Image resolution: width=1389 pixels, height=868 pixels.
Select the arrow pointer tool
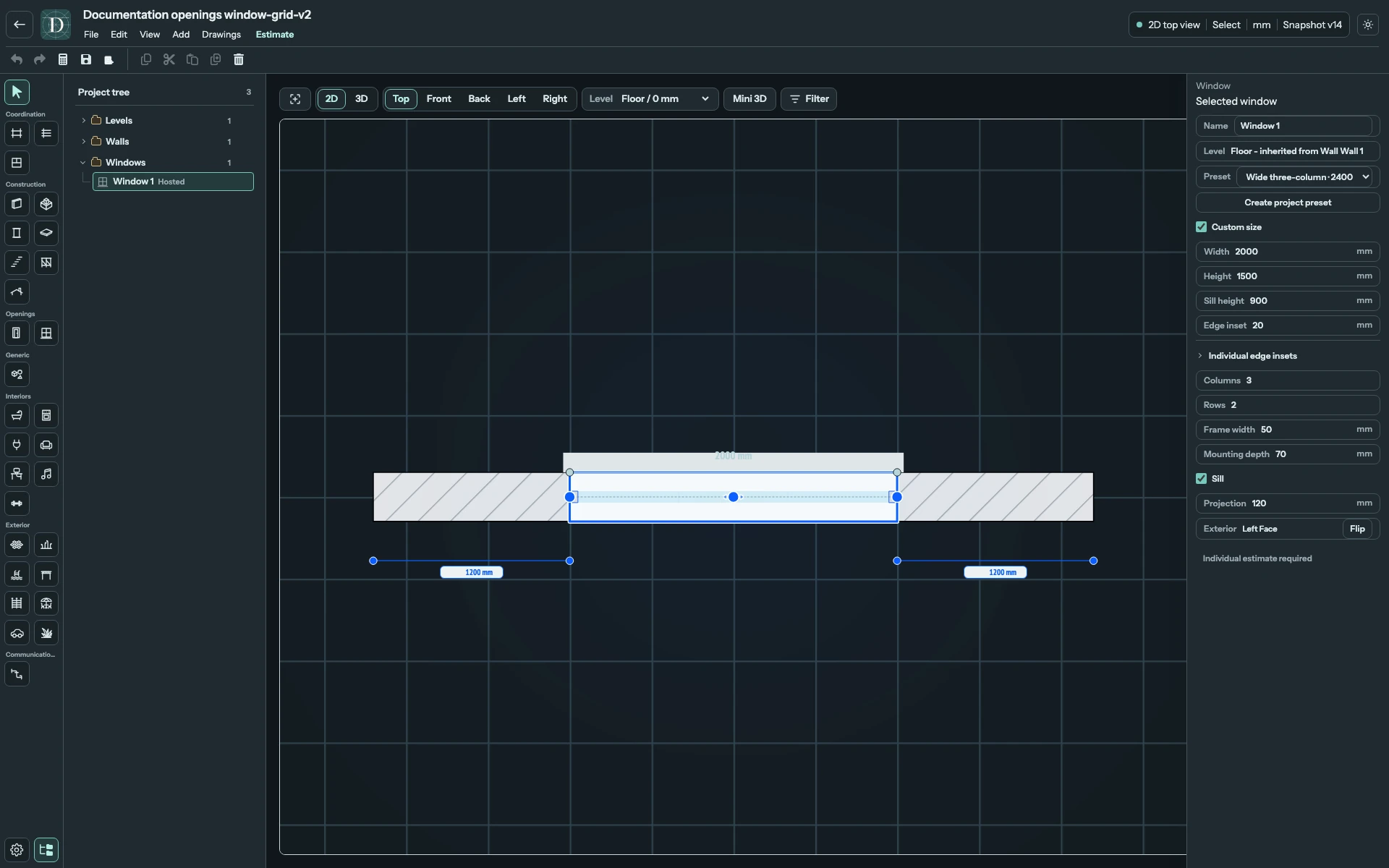click(17, 92)
